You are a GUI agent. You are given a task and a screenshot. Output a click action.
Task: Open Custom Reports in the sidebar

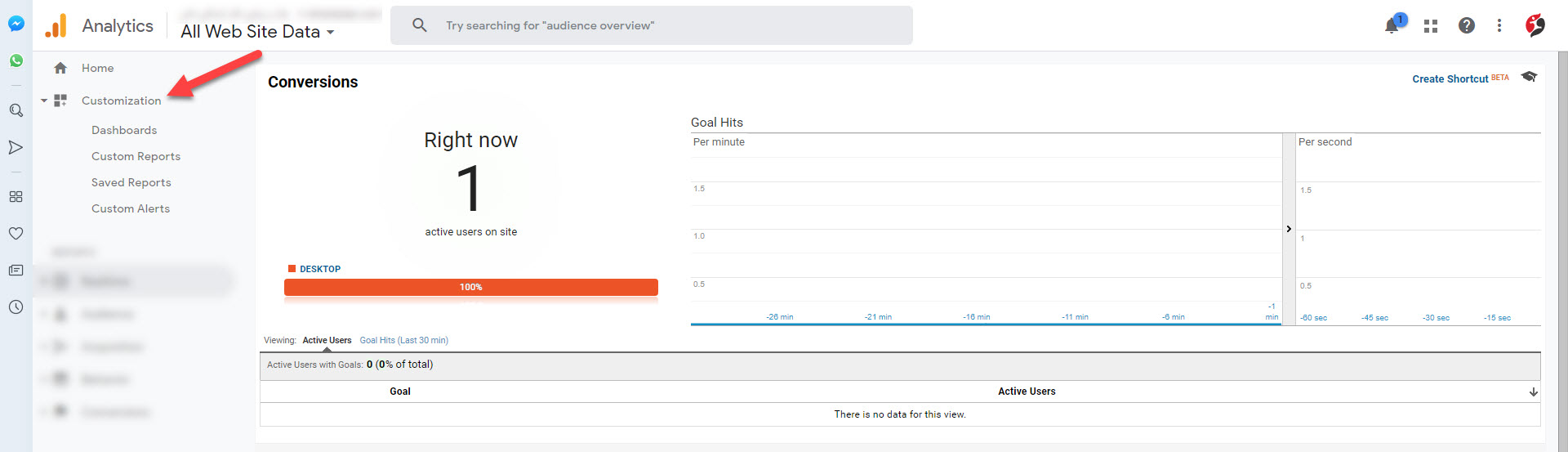pos(136,156)
